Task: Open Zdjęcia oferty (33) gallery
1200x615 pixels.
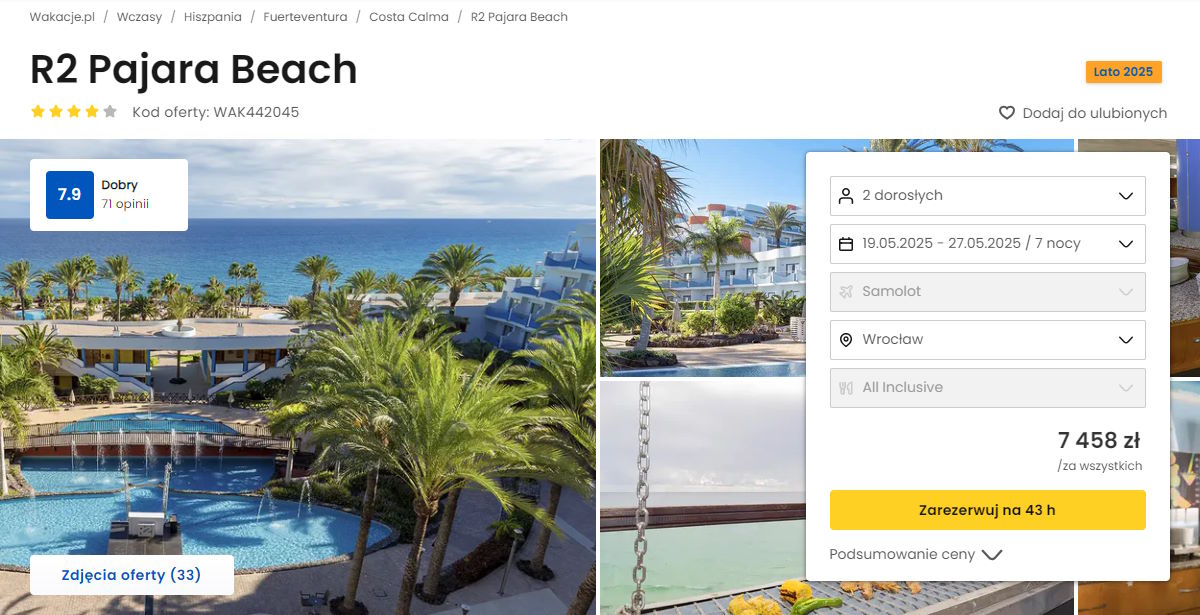Action: [132, 575]
